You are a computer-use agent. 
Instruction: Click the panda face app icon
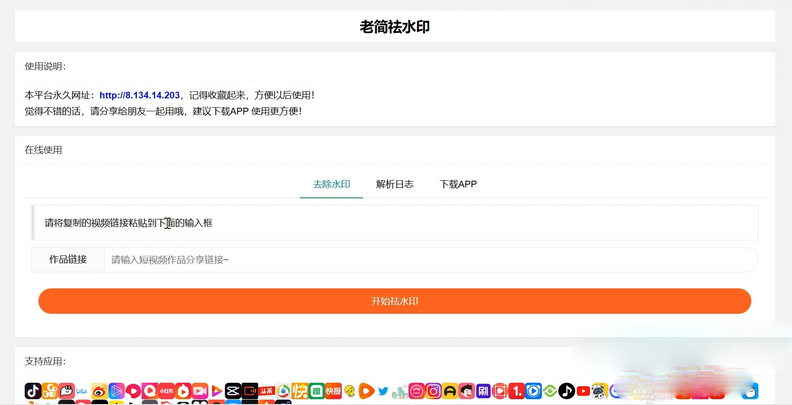click(599, 391)
